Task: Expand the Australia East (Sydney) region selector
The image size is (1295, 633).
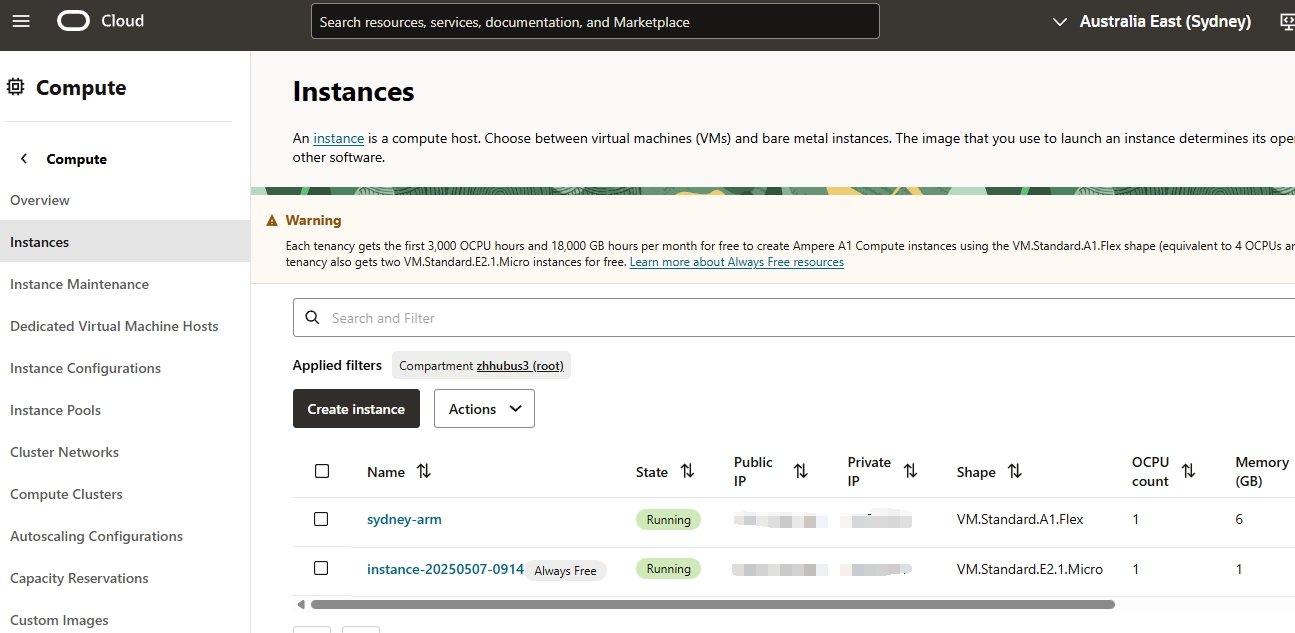Action: pyautogui.click(x=1151, y=21)
